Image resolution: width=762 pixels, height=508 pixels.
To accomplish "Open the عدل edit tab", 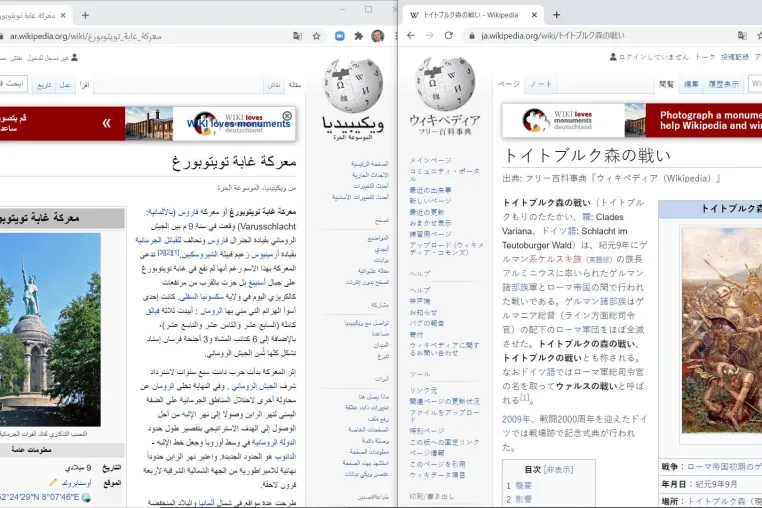I will pyautogui.click(x=65, y=85).
